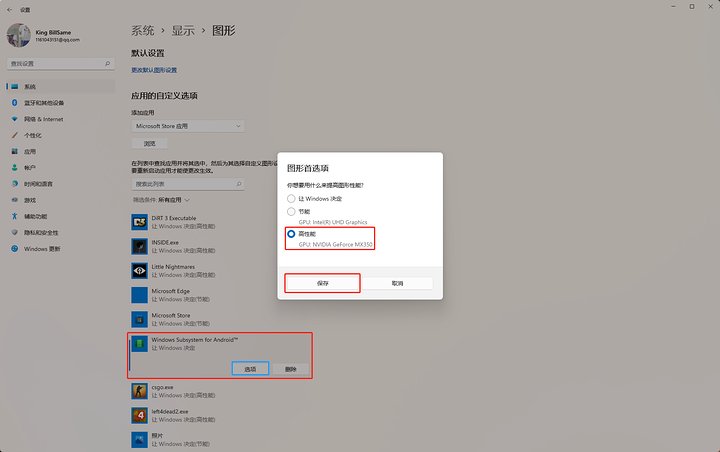This screenshot has width=720, height=452.
Task: Go back with the Settings back arrow
Action: coord(10,9)
